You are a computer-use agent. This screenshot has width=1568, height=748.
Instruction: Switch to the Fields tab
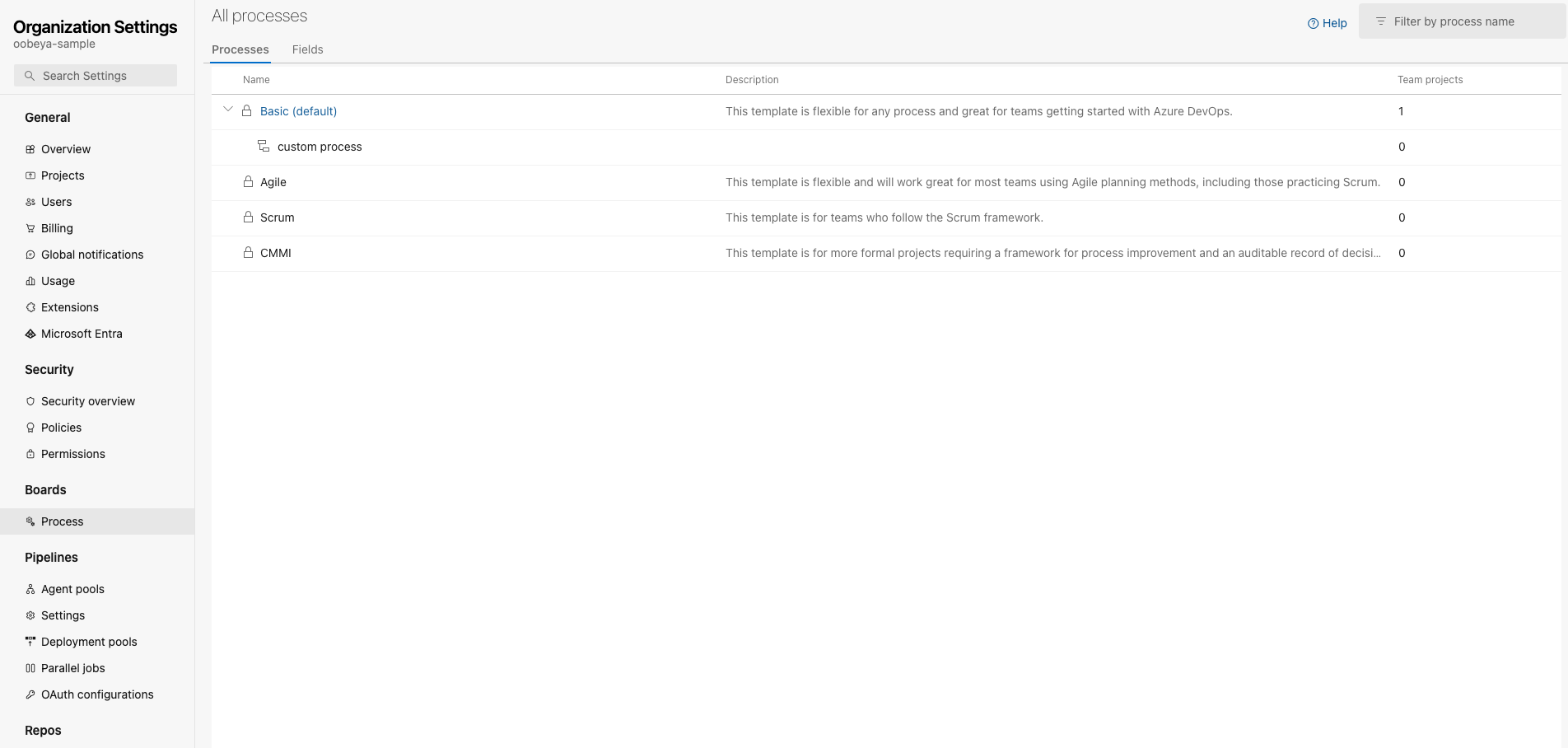coord(307,49)
